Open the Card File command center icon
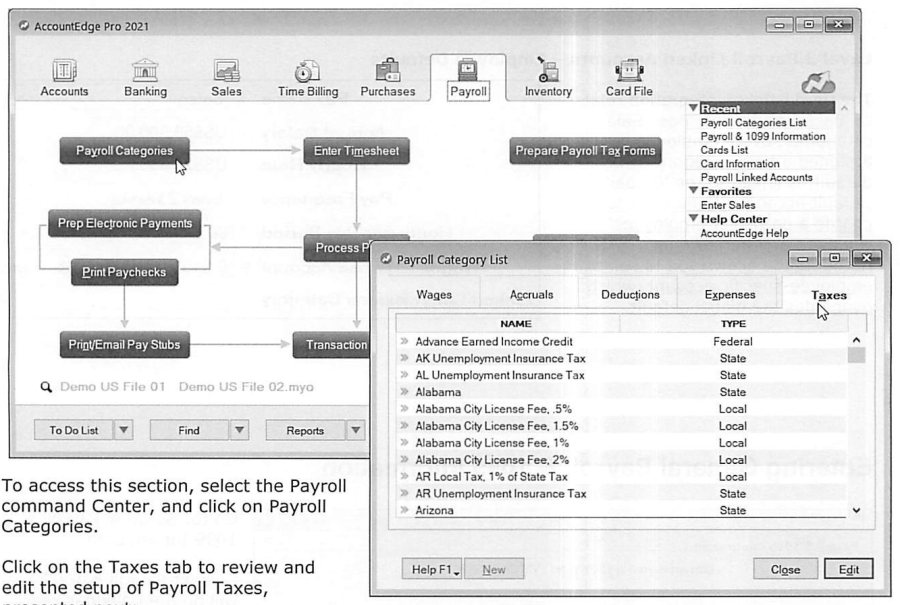Image resolution: width=900 pixels, height=605 pixels. 629,71
